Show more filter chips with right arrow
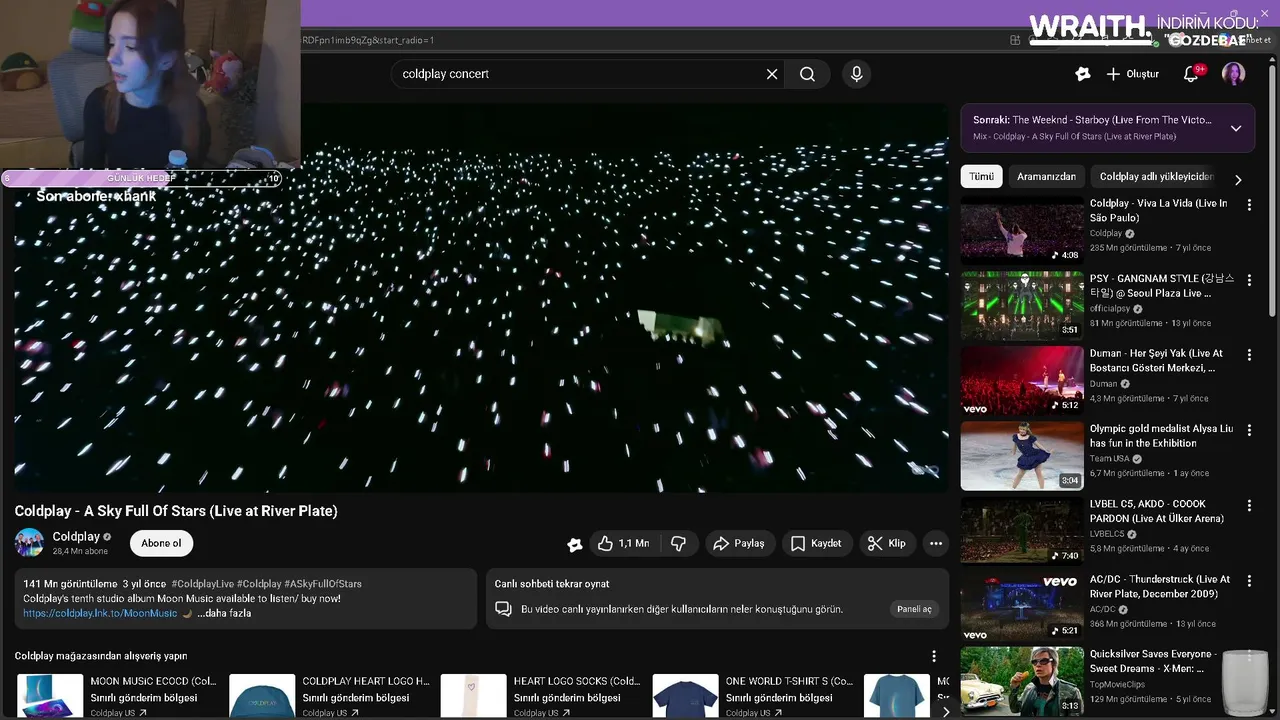1280x720 pixels. 1238,180
